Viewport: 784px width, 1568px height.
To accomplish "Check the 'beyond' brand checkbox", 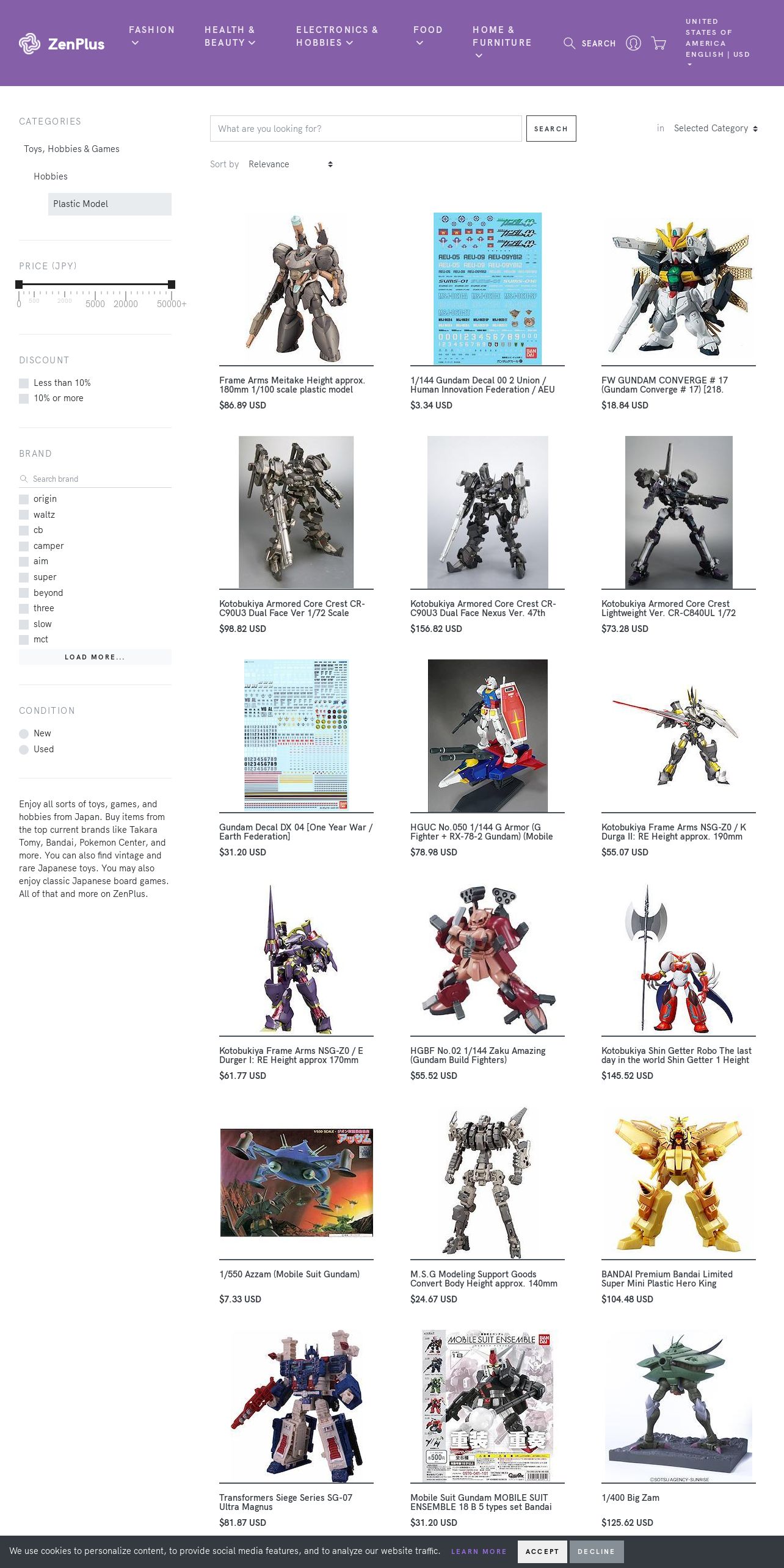I will (24, 593).
